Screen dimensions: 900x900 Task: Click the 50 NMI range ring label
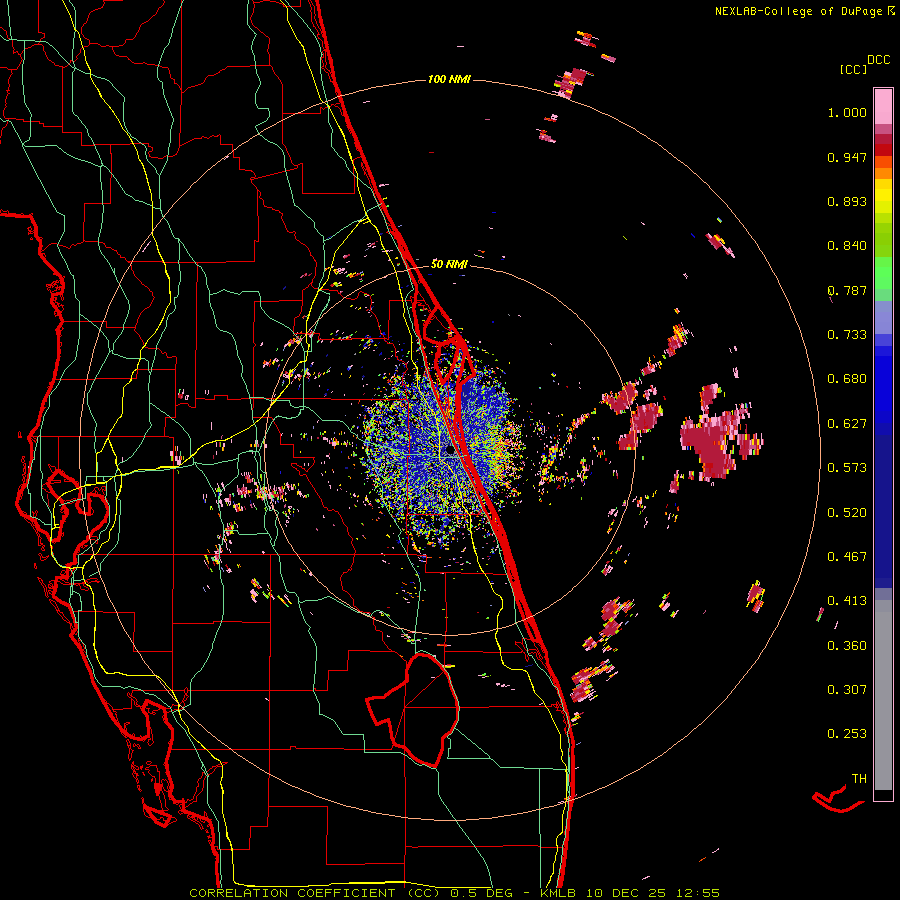coord(449,264)
